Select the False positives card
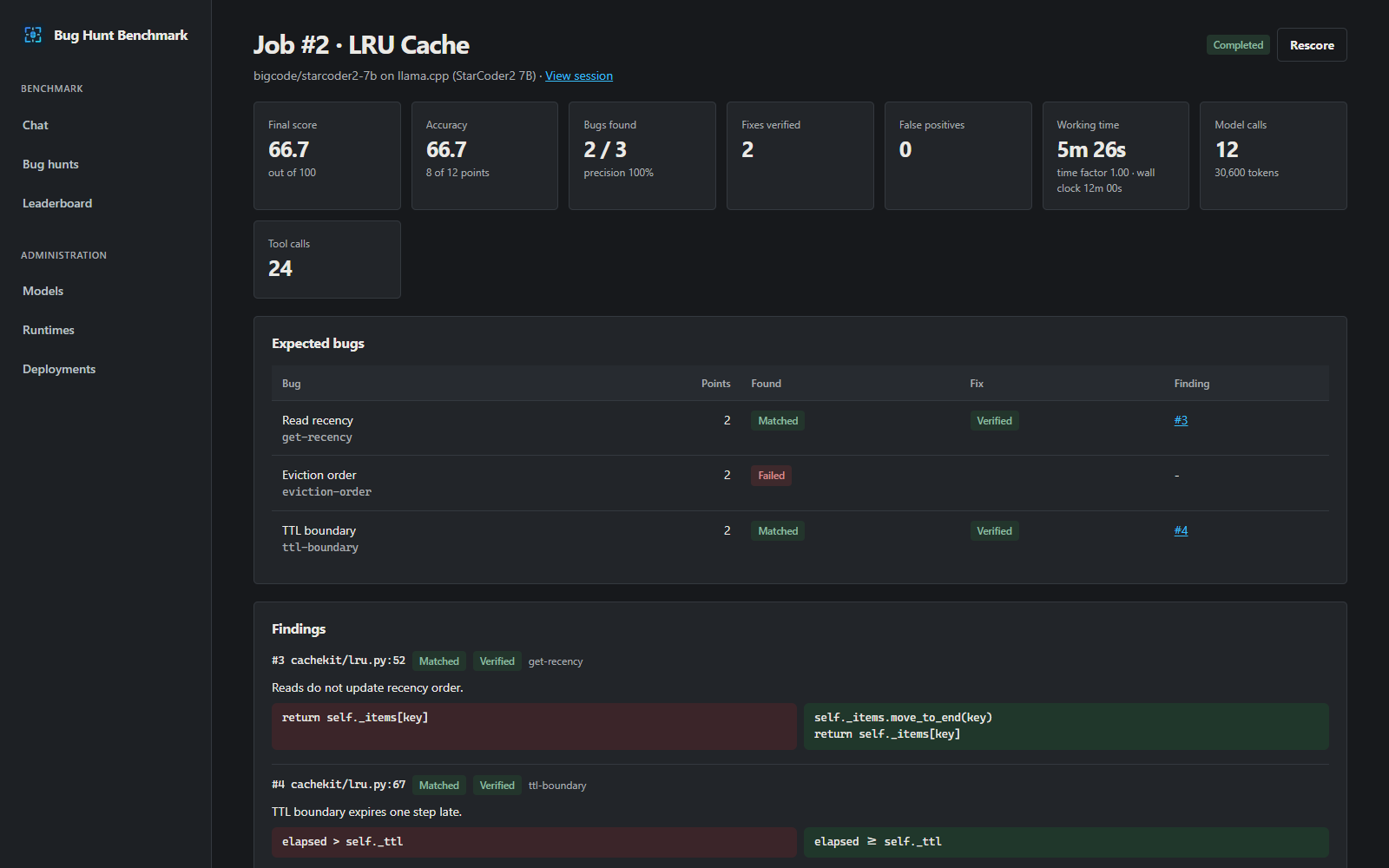Screen dimensions: 1389x868 [958, 155]
